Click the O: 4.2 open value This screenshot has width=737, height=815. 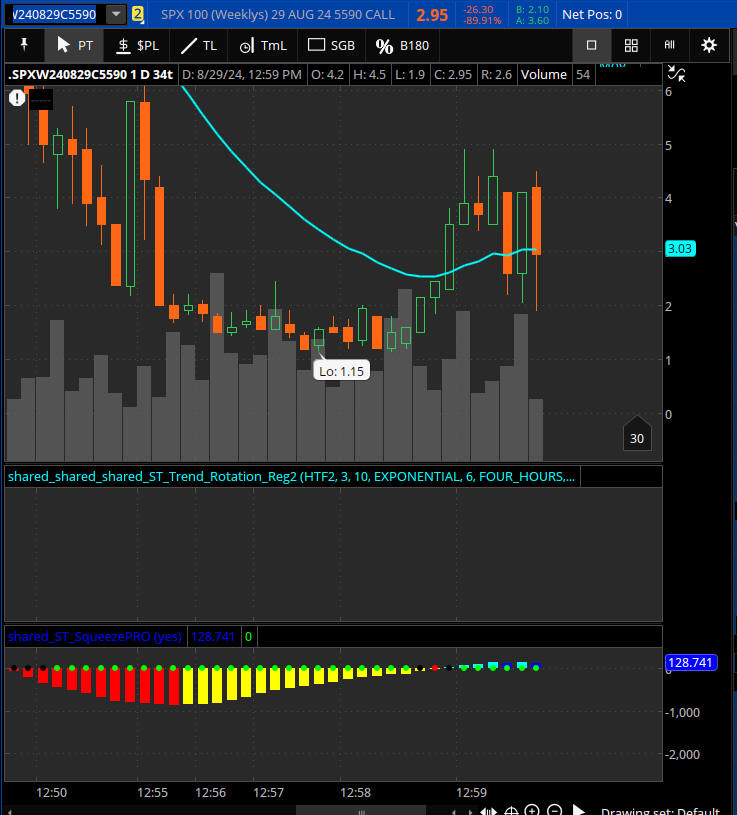[x=327, y=74]
